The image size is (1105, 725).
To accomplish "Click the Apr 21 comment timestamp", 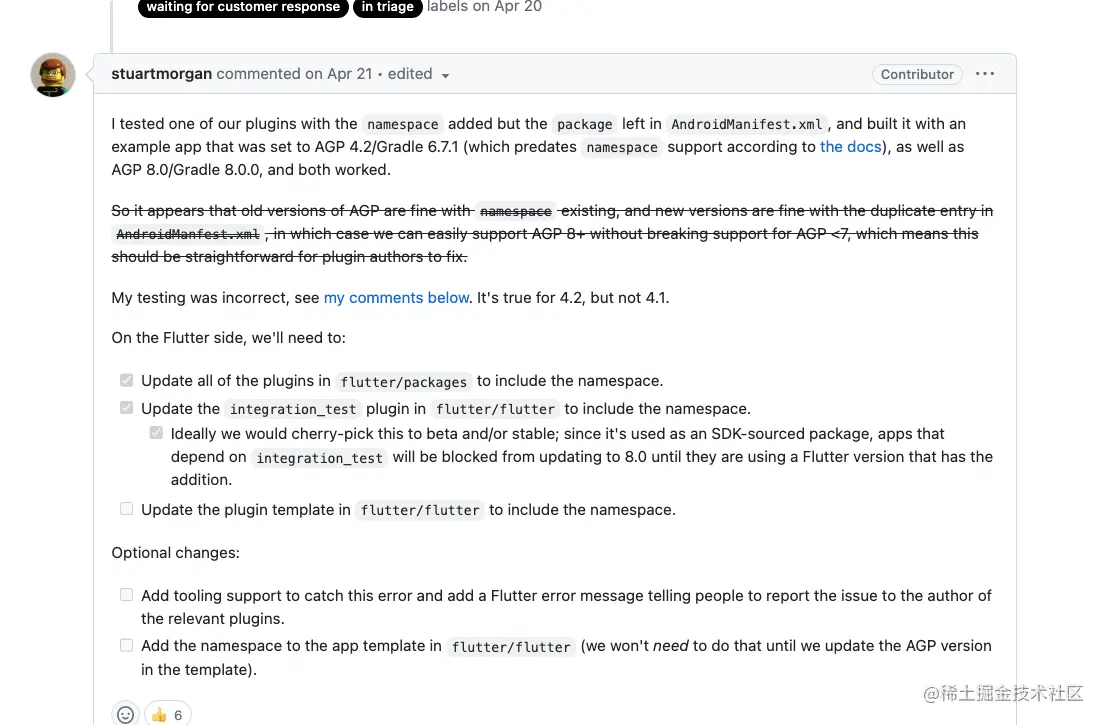I will (x=349, y=74).
